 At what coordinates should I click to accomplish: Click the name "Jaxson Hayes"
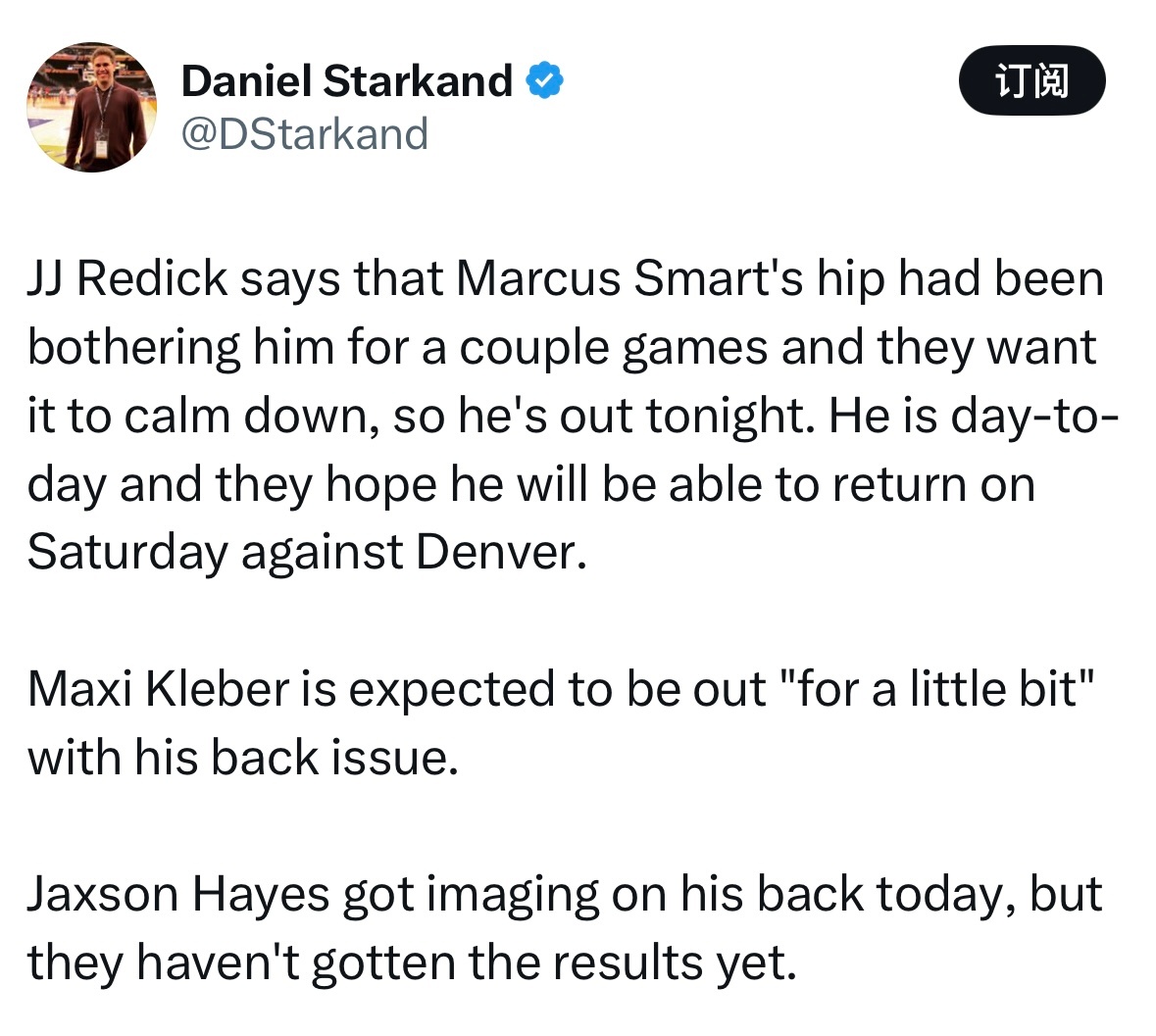[178, 895]
